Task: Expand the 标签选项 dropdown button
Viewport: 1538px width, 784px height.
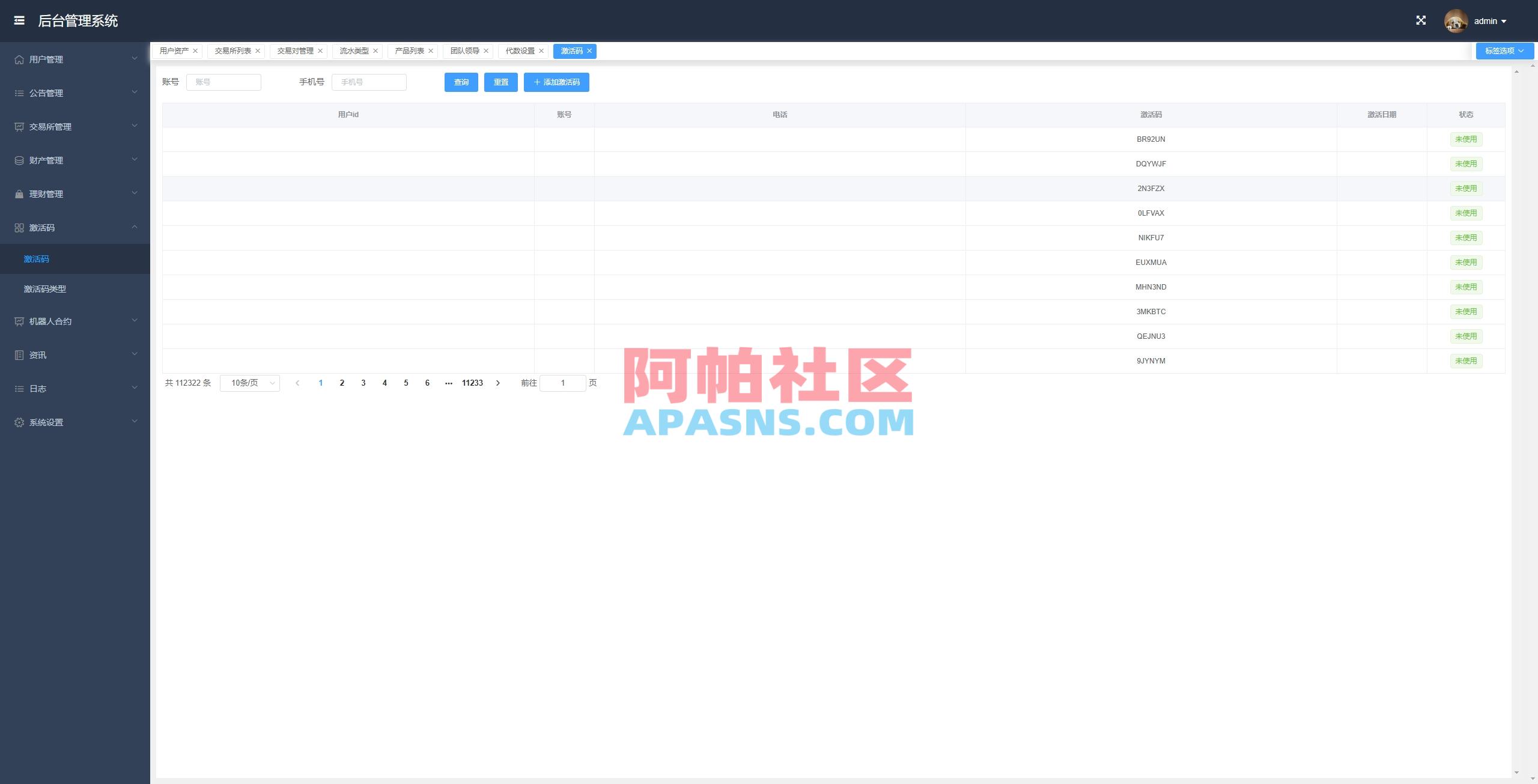Action: pyautogui.click(x=1503, y=50)
